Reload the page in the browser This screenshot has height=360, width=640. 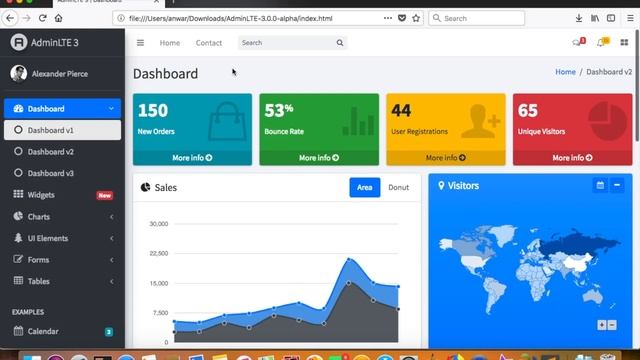tap(42, 18)
